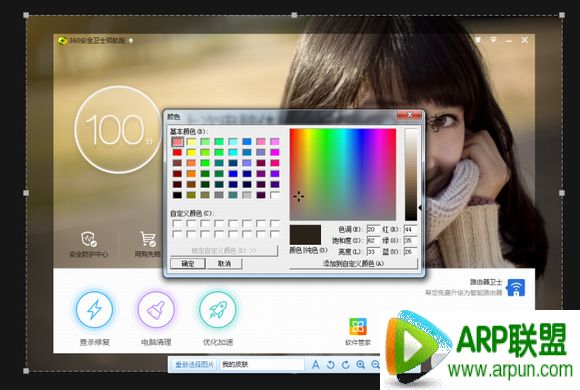Select the white basic color swatch
580x390 pixels.
pyautogui.click(x=275, y=195)
